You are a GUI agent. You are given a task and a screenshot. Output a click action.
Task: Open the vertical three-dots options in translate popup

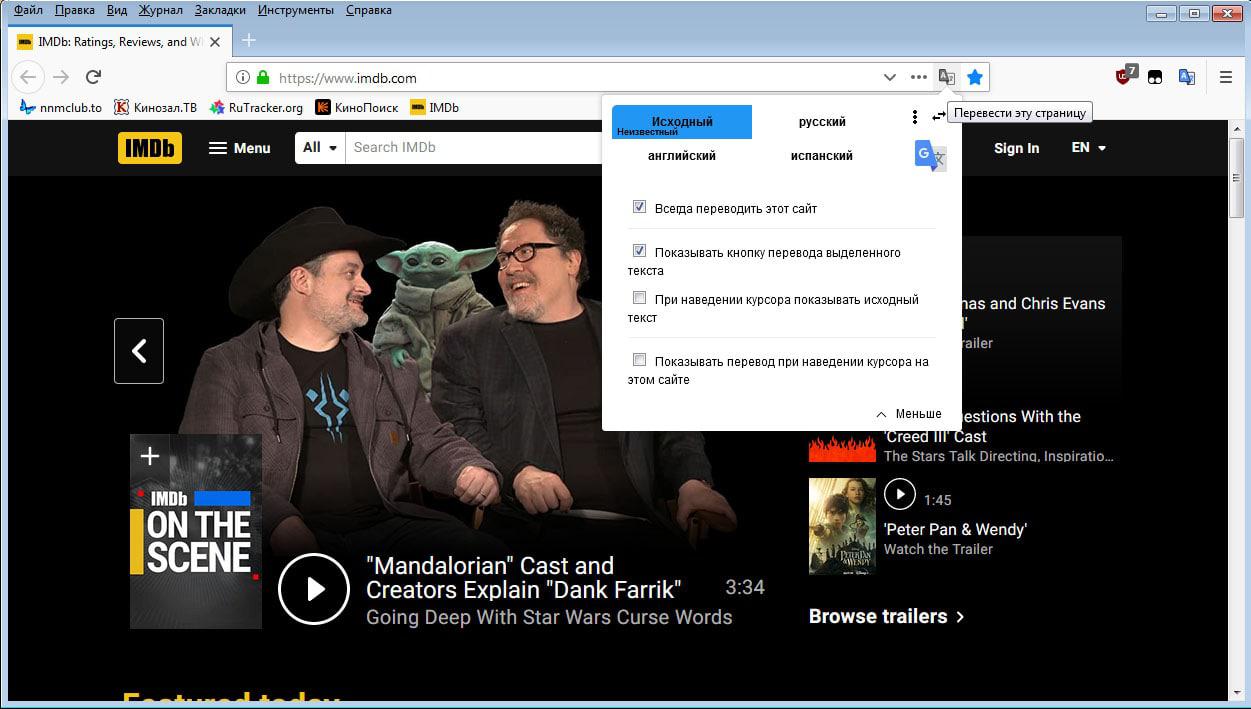tap(914, 118)
